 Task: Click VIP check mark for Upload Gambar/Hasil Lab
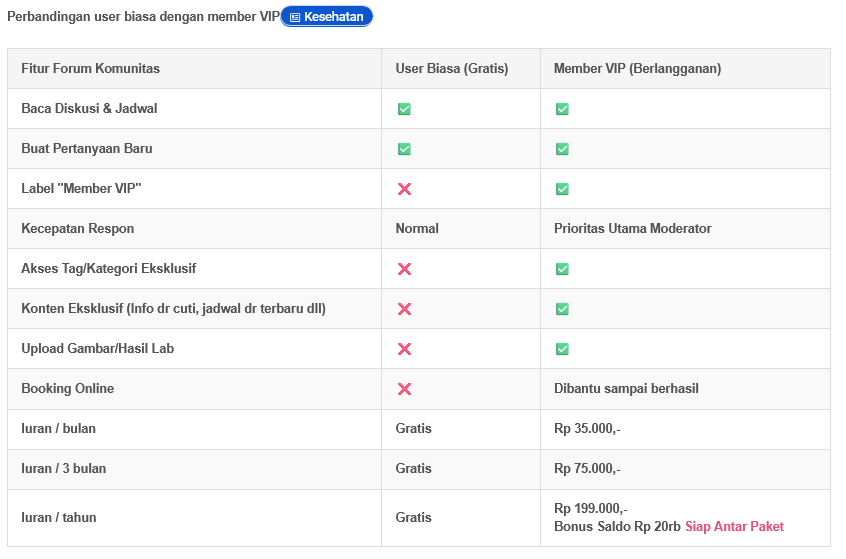point(562,349)
